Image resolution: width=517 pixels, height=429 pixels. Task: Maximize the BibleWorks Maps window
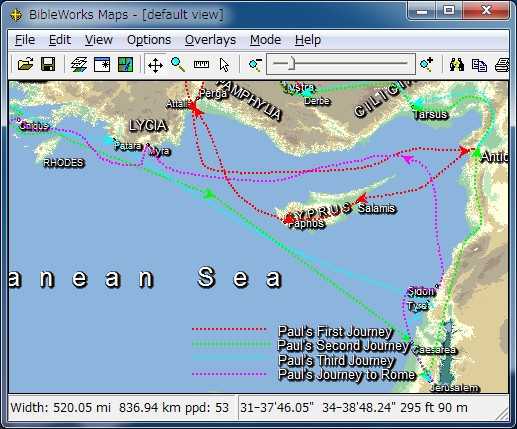(x=449, y=10)
